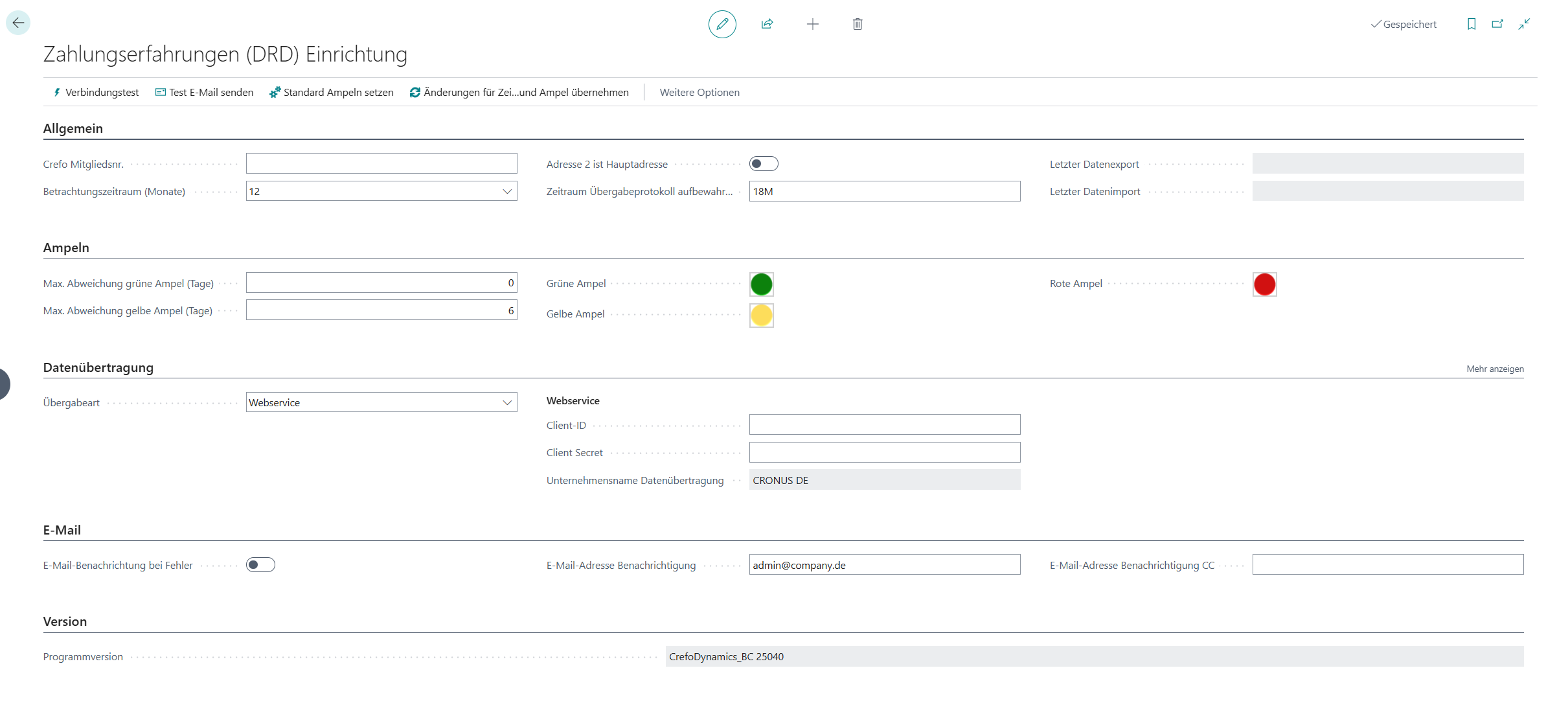Expand Betrachtungszeitraum (Monate) dropdown
This screenshot has width=1568, height=714.
[507, 191]
